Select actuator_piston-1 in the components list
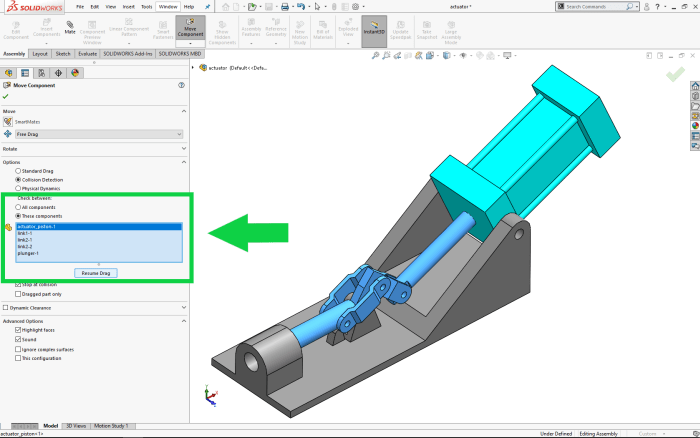700x438 pixels. [x=99, y=227]
